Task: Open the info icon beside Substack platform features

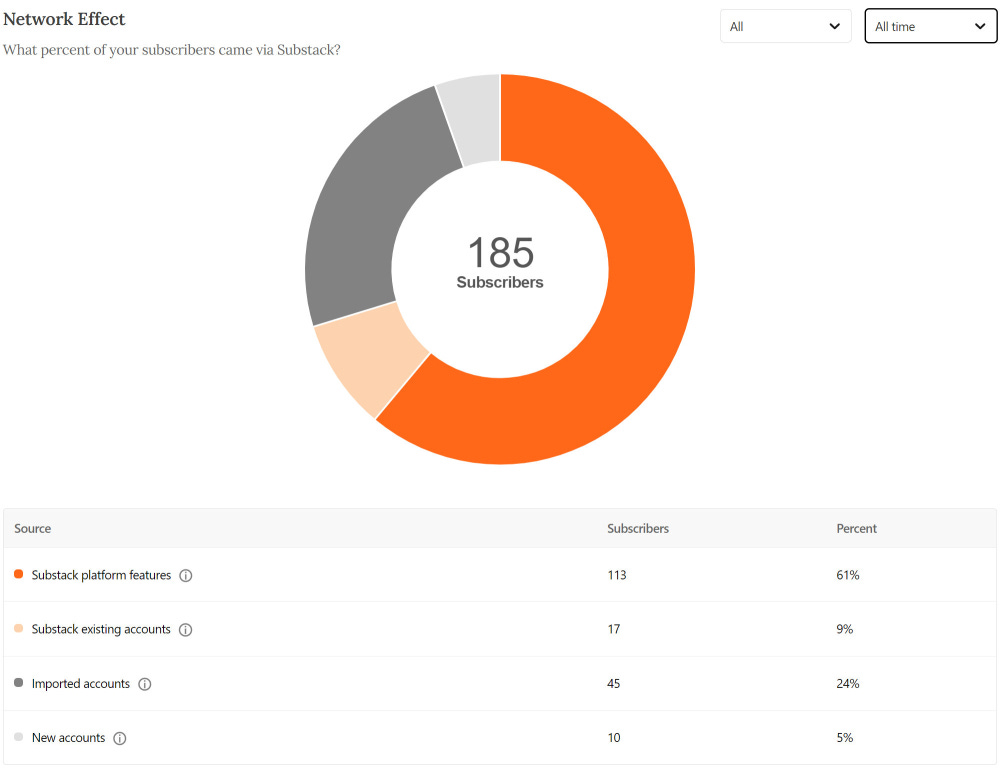Action: [186, 575]
